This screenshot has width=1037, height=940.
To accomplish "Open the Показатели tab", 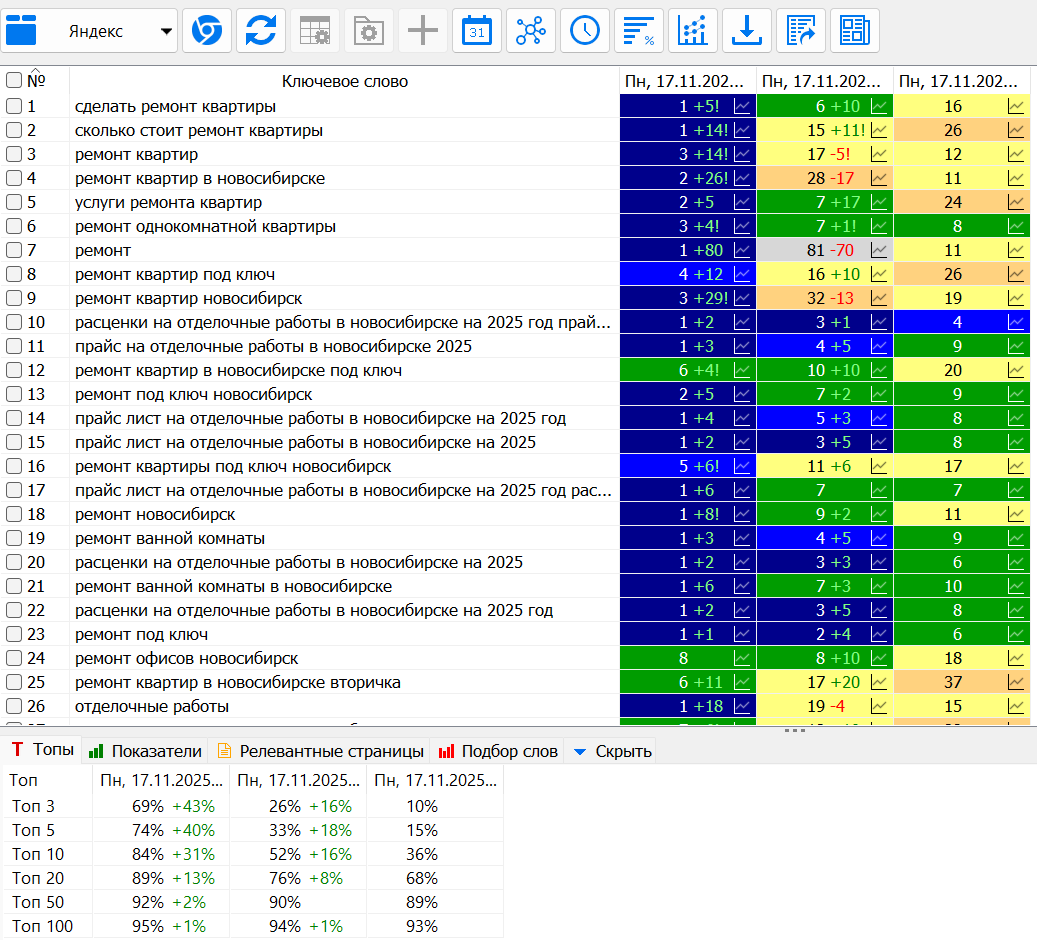I will coord(145,751).
